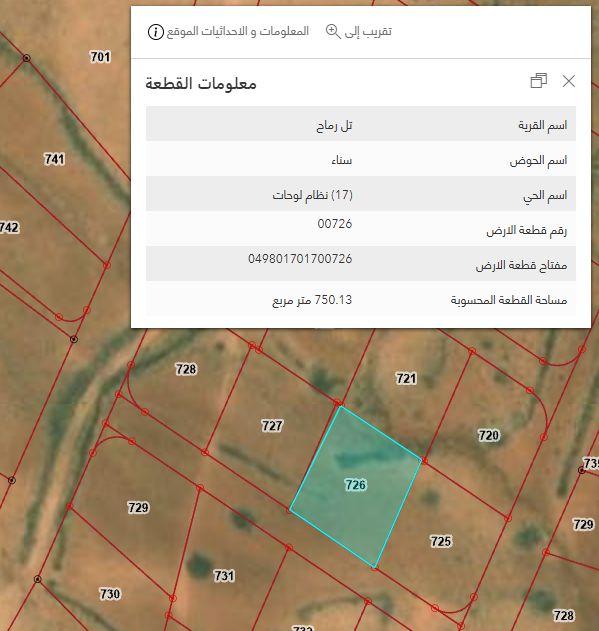Screen dimensions: 599x631
Task: Click the parcel 721 label
Action: click(406, 378)
